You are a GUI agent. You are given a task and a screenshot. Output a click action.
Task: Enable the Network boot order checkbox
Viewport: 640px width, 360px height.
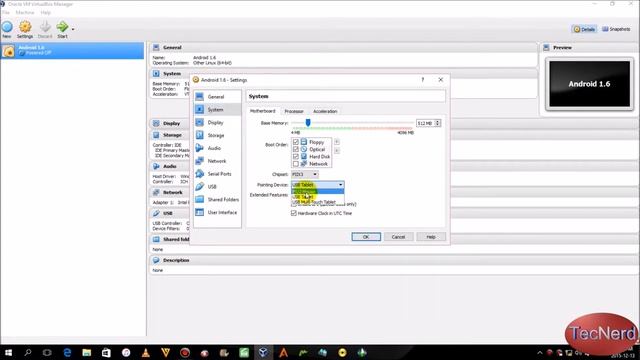tap(296, 164)
